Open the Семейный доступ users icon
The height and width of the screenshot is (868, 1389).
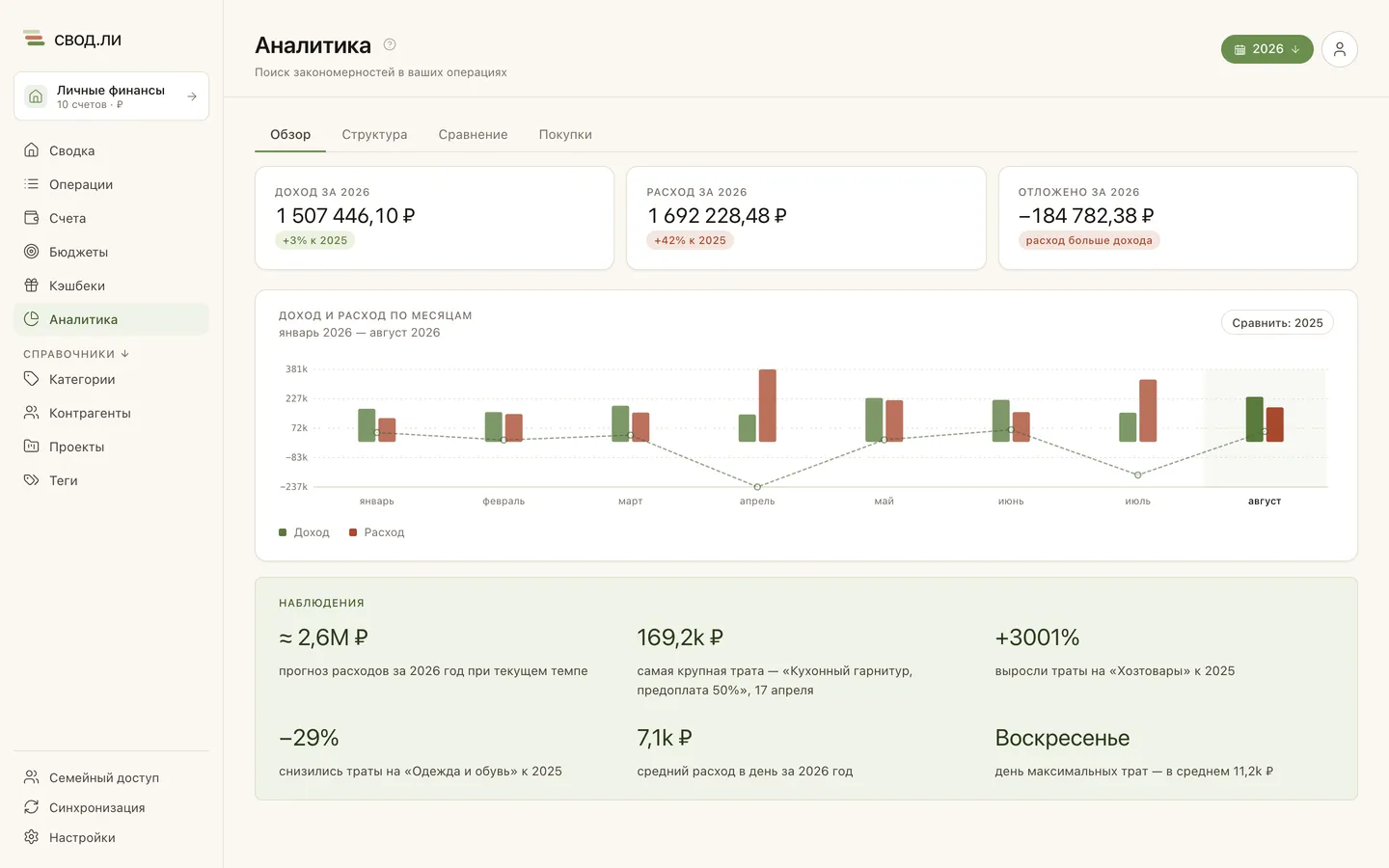click(31, 777)
